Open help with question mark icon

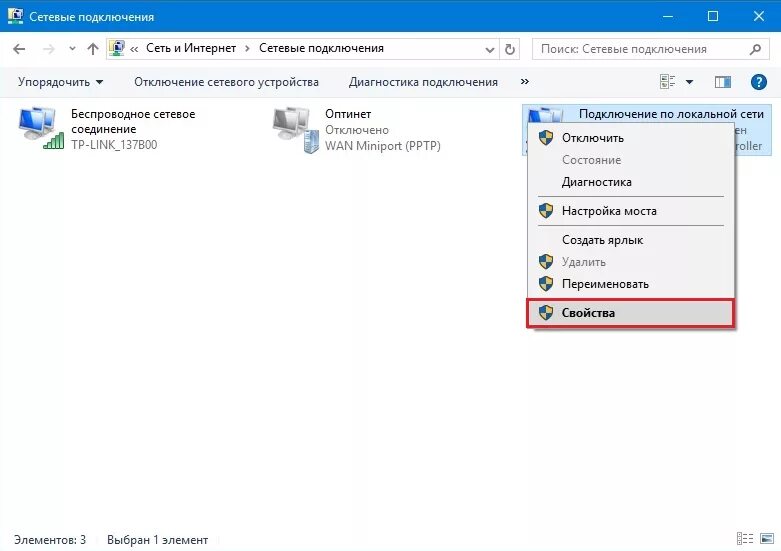pos(759,82)
